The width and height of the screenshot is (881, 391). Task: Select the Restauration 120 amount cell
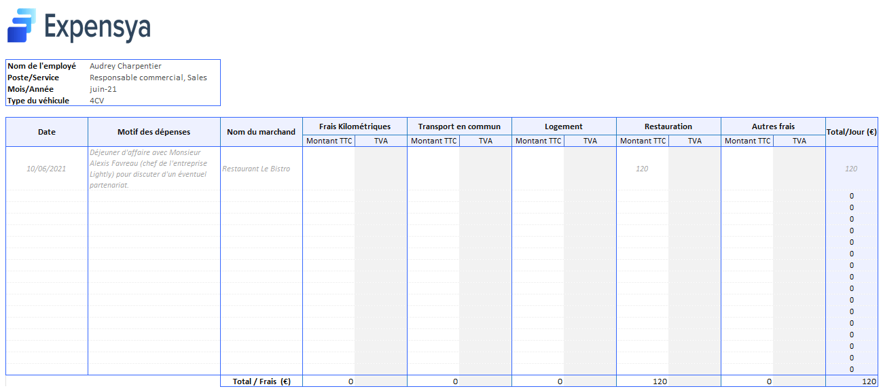click(x=642, y=169)
